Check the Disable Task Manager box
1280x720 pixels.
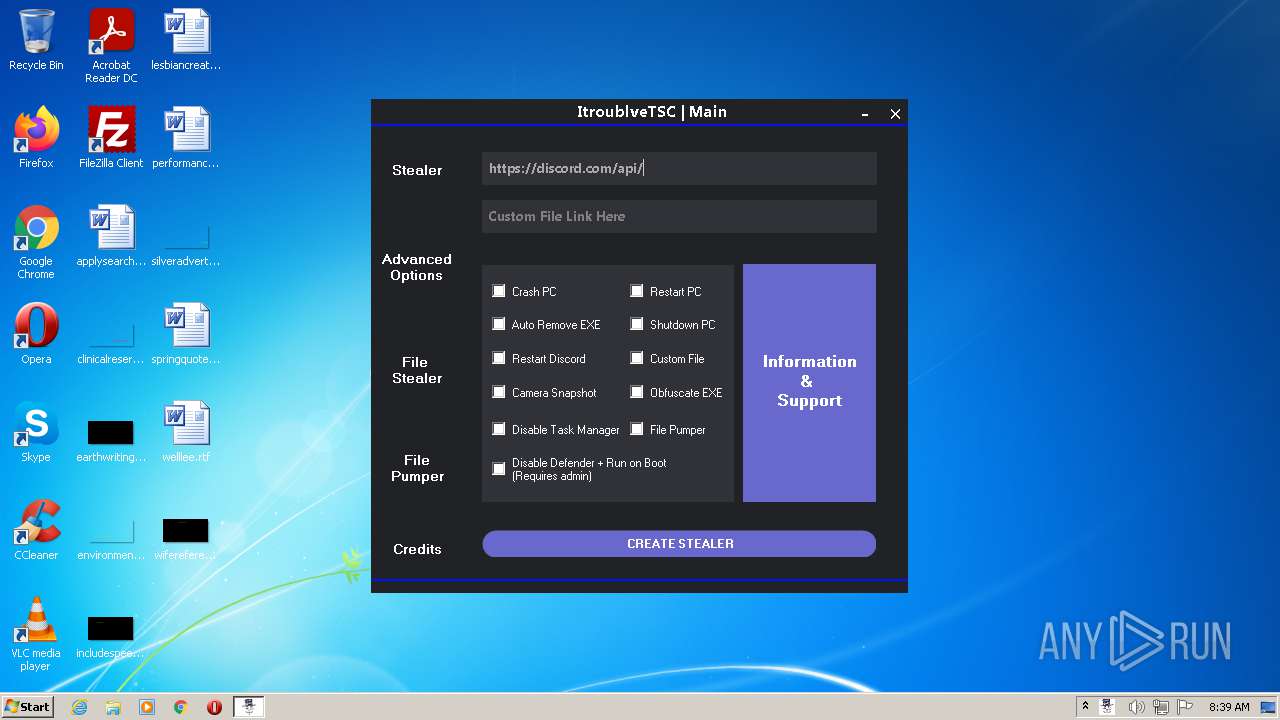(x=499, y=429)
